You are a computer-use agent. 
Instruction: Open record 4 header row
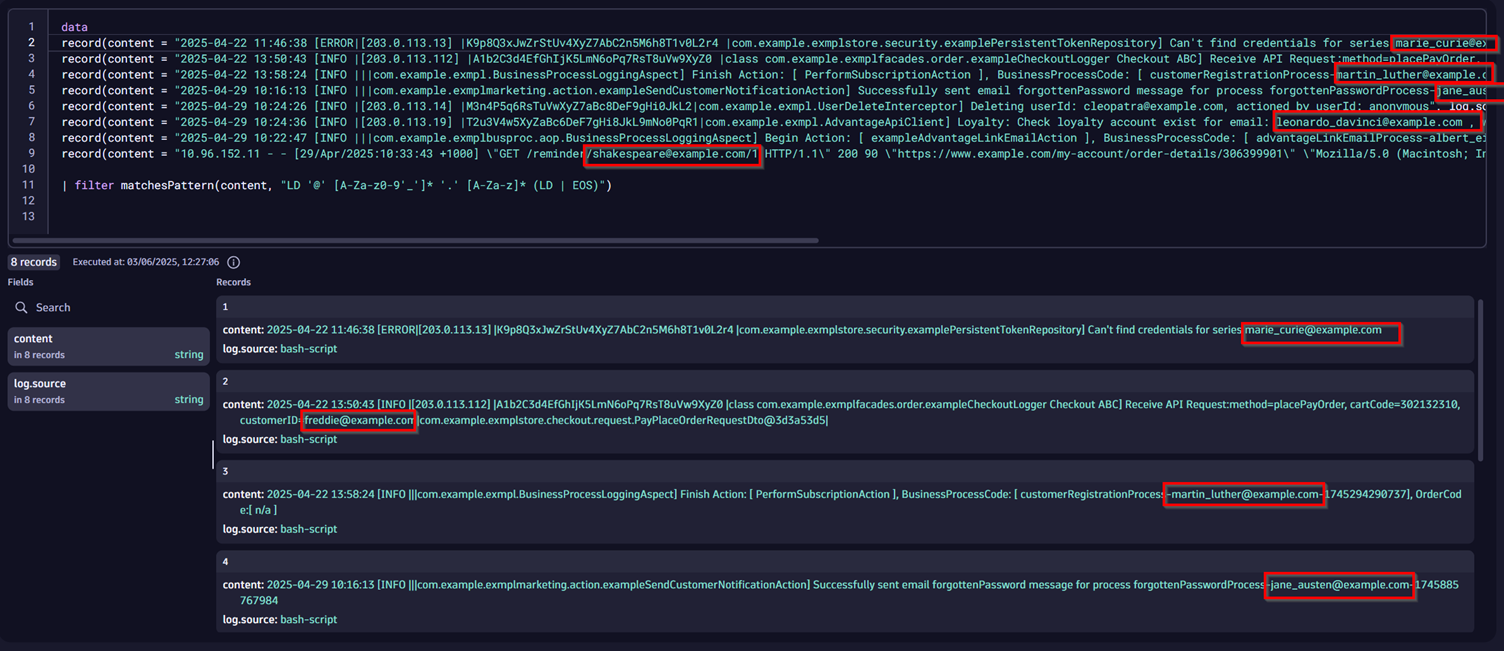click(x=845, y=562)
